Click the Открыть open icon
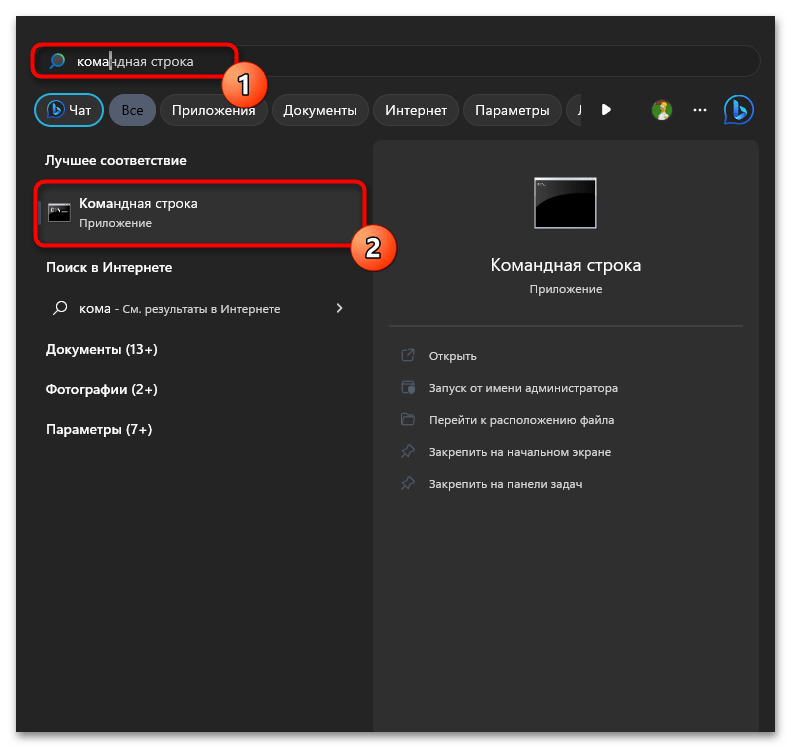Image resolution: width=791 pixels, height=748 pixels. [x=408, y=355]
